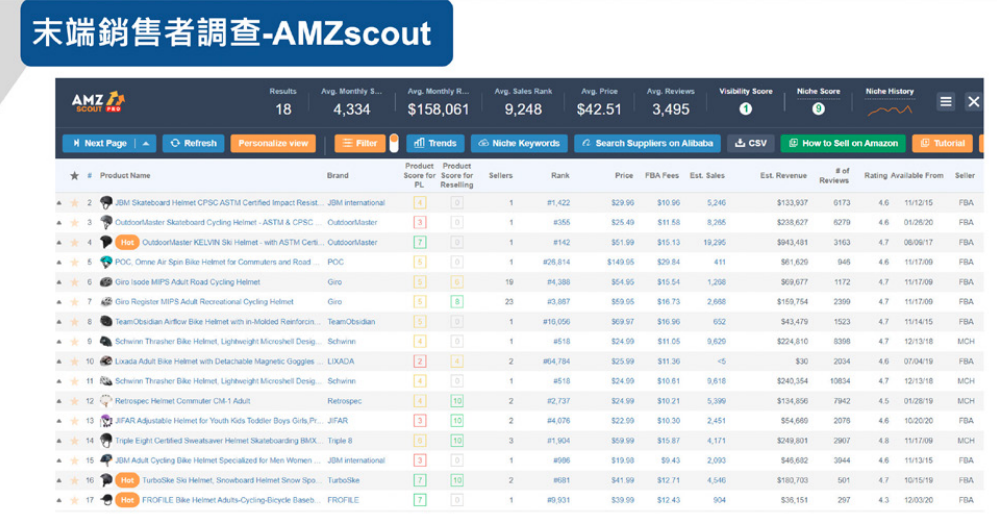
Task: Open the LIXADA brand link
Action: (x=341, y=361)
